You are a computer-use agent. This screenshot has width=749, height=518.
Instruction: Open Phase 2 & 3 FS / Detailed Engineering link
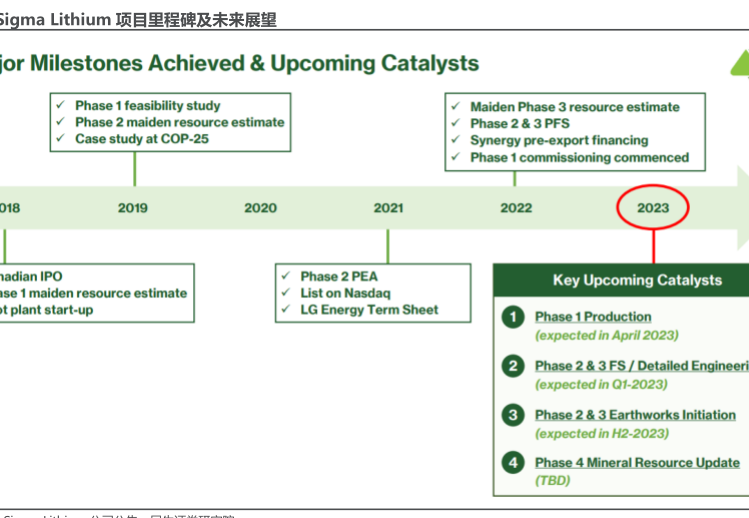coord(640,366)
